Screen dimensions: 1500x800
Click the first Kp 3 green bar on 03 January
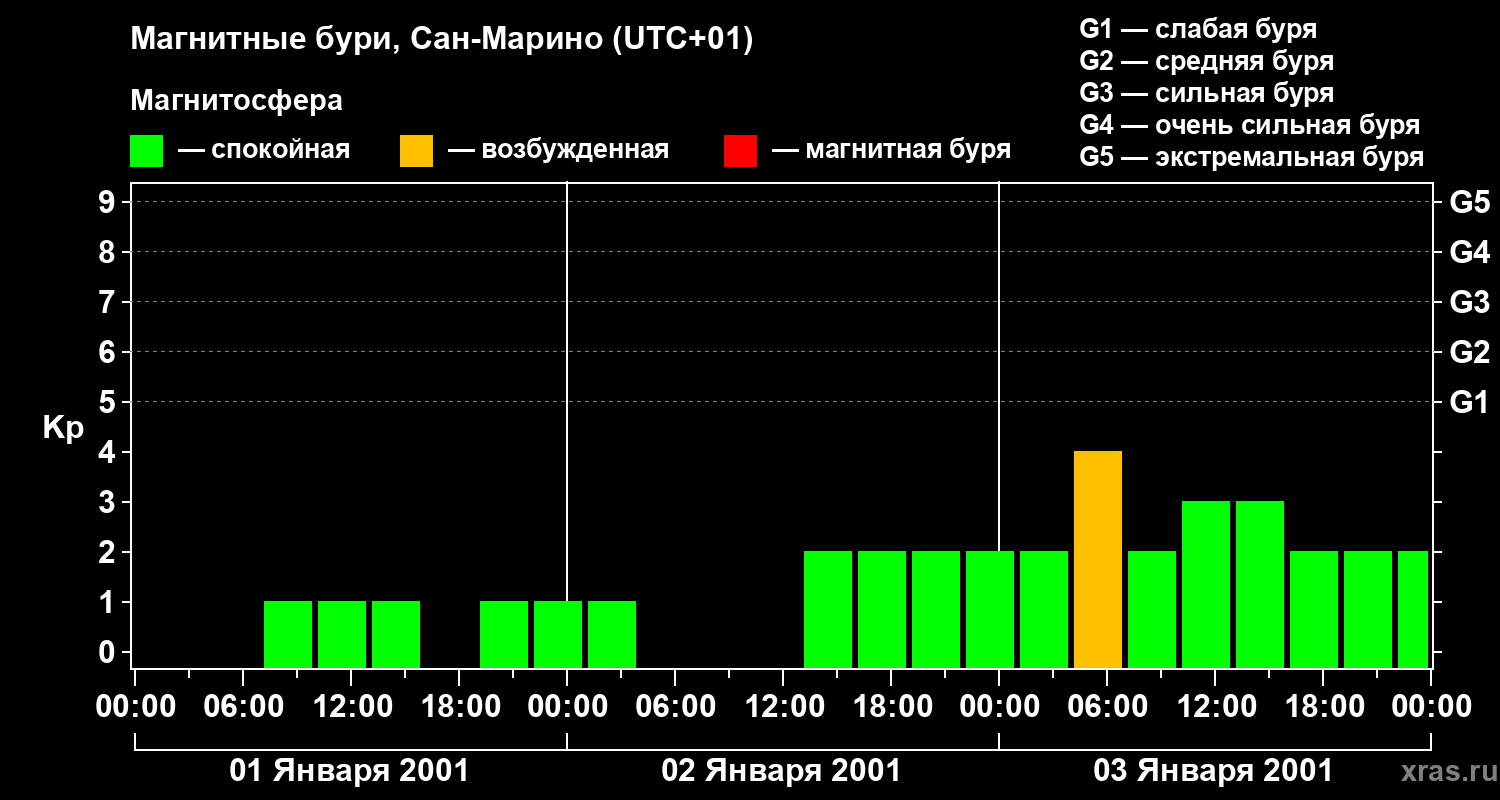(1206, 584)
